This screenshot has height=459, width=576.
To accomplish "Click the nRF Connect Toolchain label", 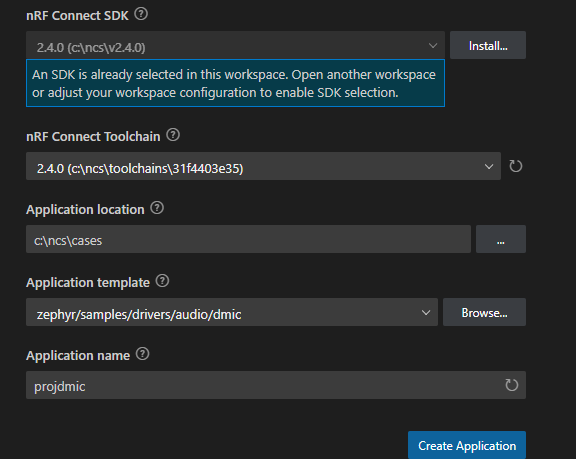I will point(93,137).
